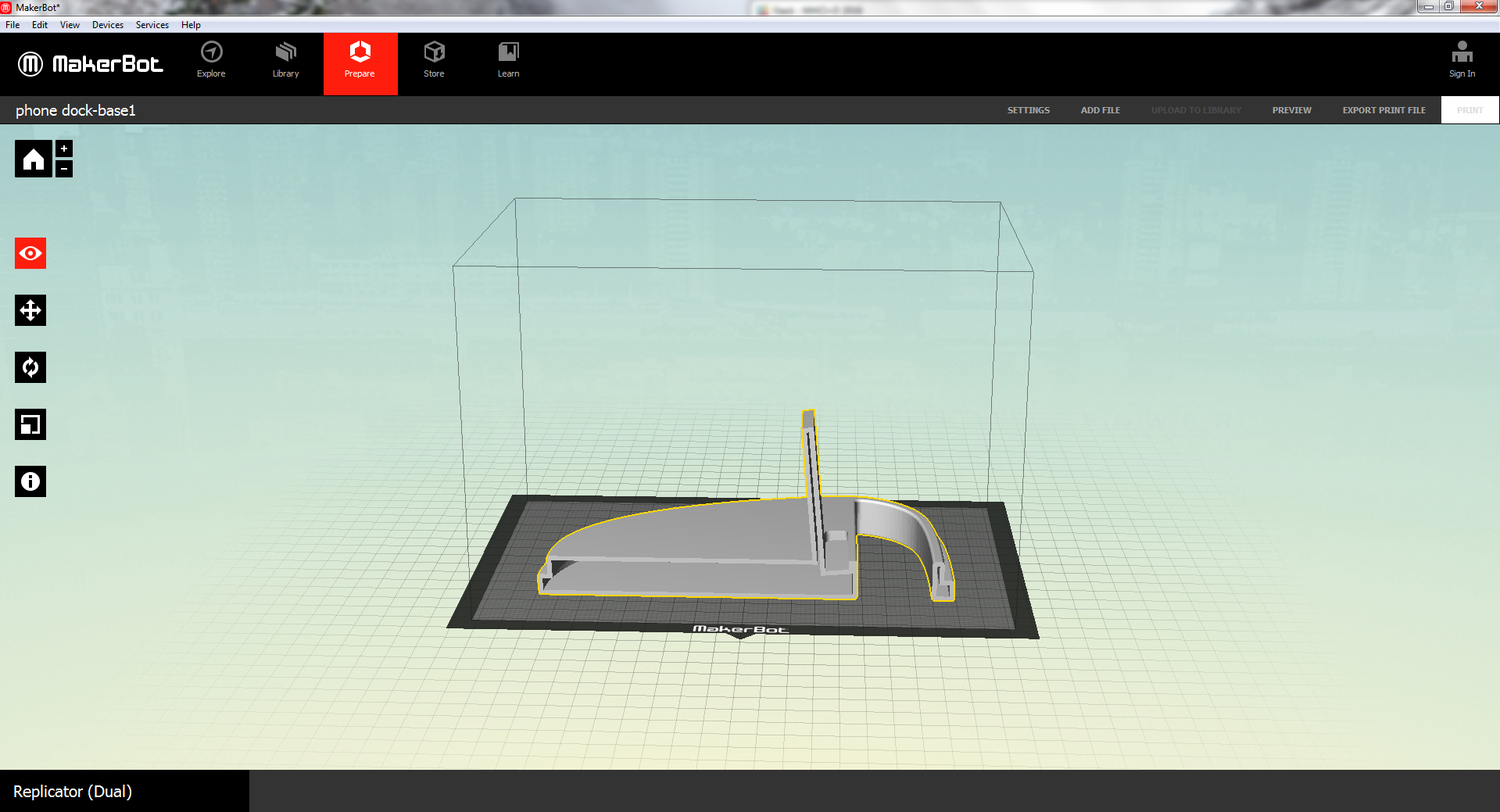Restore down the MakerBot window

click(1448, 6)
